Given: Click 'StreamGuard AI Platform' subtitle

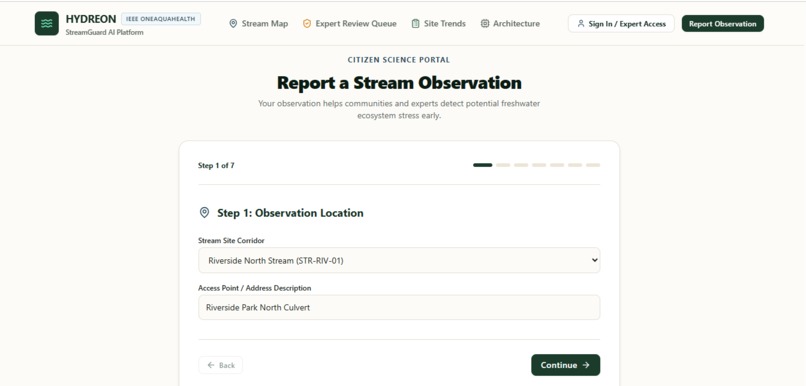Looking at the screenshot, I should pyautogui.click(x=104, y=32).
